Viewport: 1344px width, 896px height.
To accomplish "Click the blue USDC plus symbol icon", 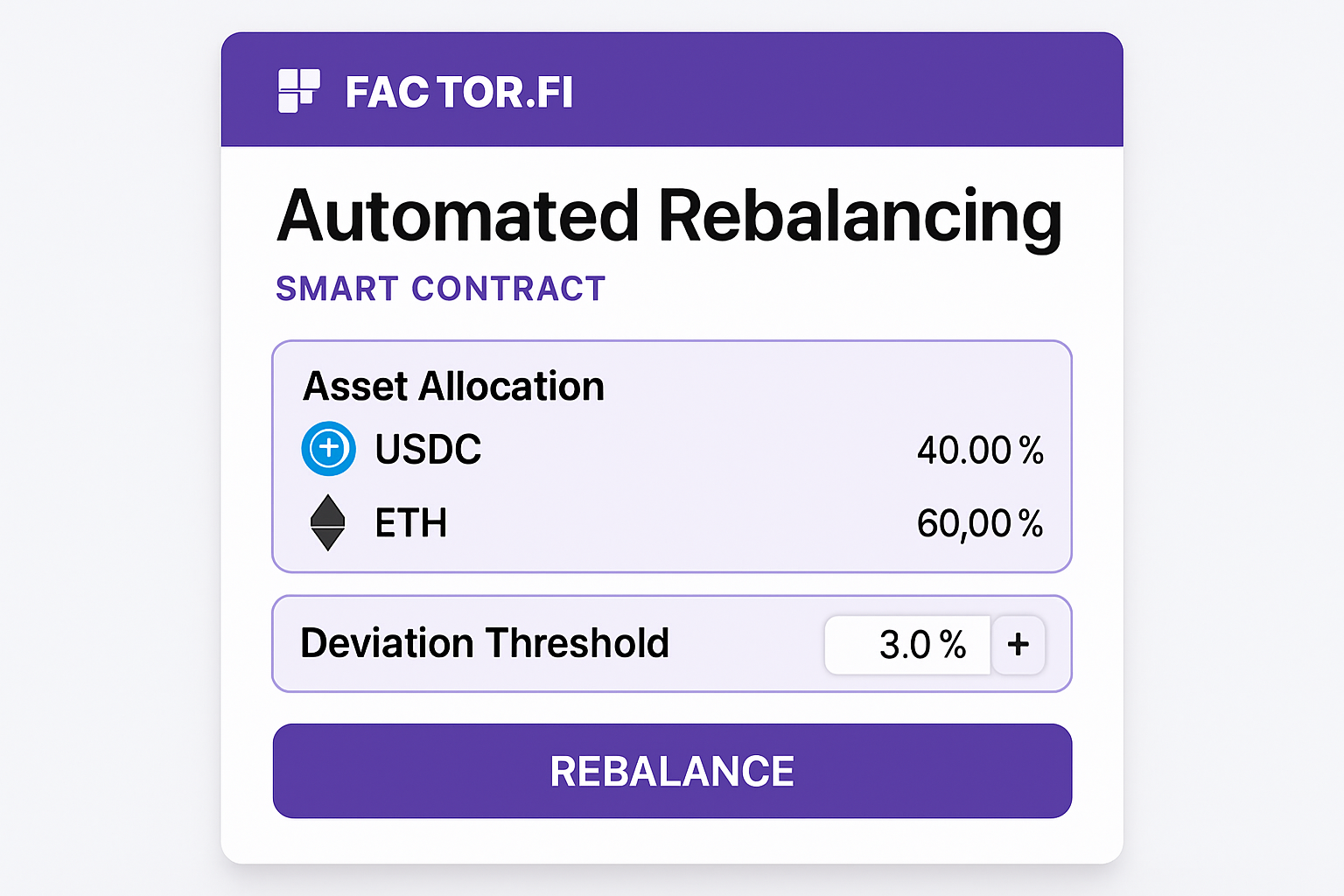I will tap(328, 449).
